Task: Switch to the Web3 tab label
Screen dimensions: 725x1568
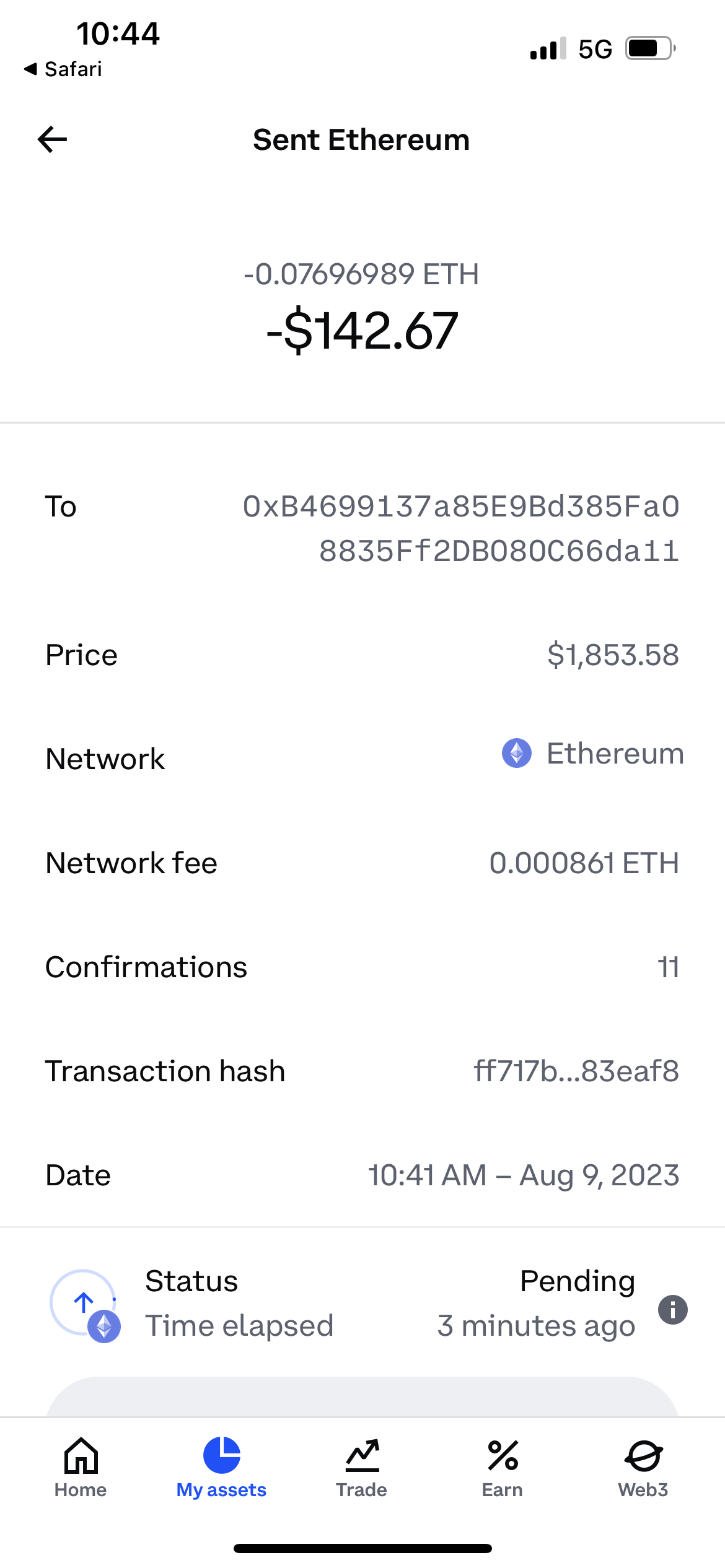Action: pyautogui.click(x=643, y=1489)
